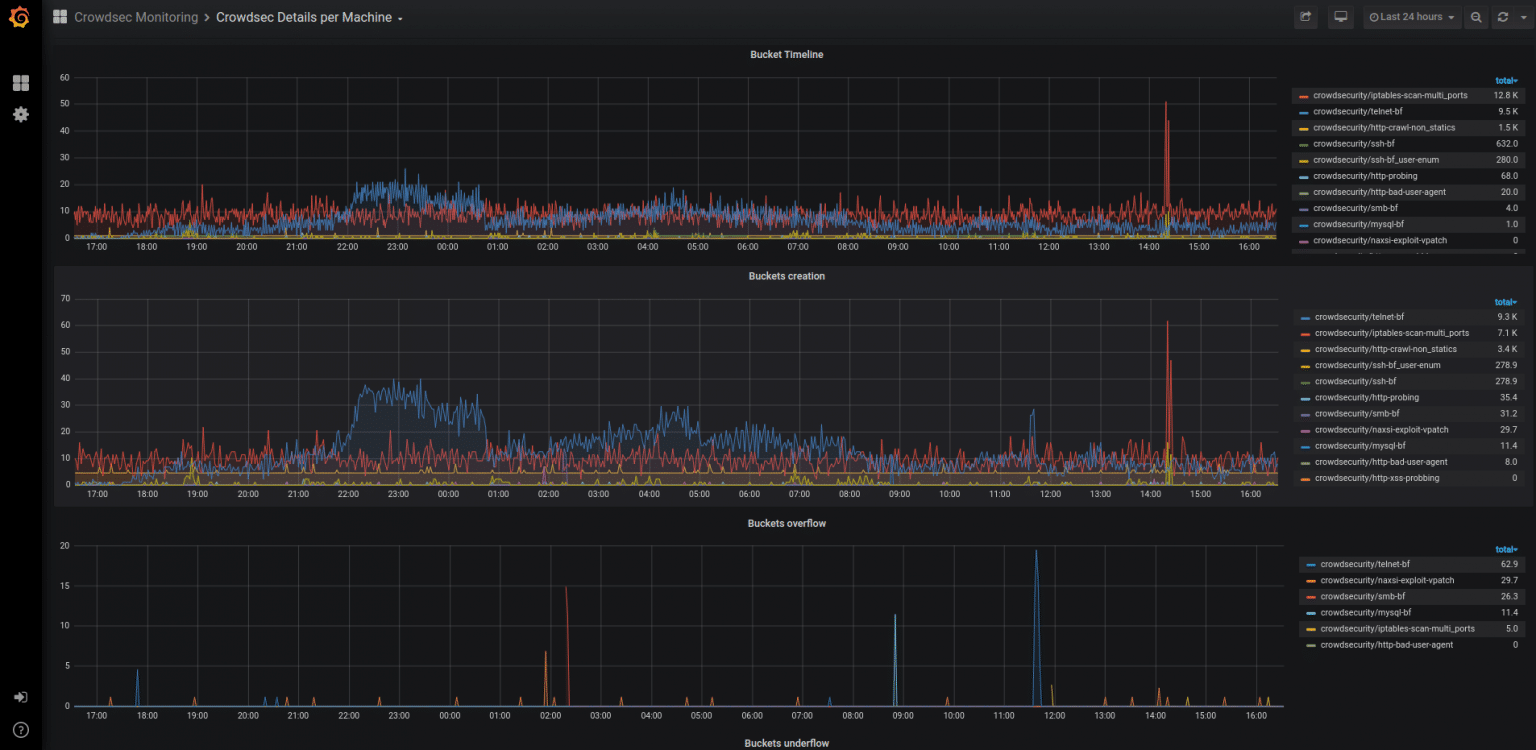The width and height of the screenshot is (1536, 750).
Task: Expand the refresh interval dropdown arrow
Action: click(1524, 17)
